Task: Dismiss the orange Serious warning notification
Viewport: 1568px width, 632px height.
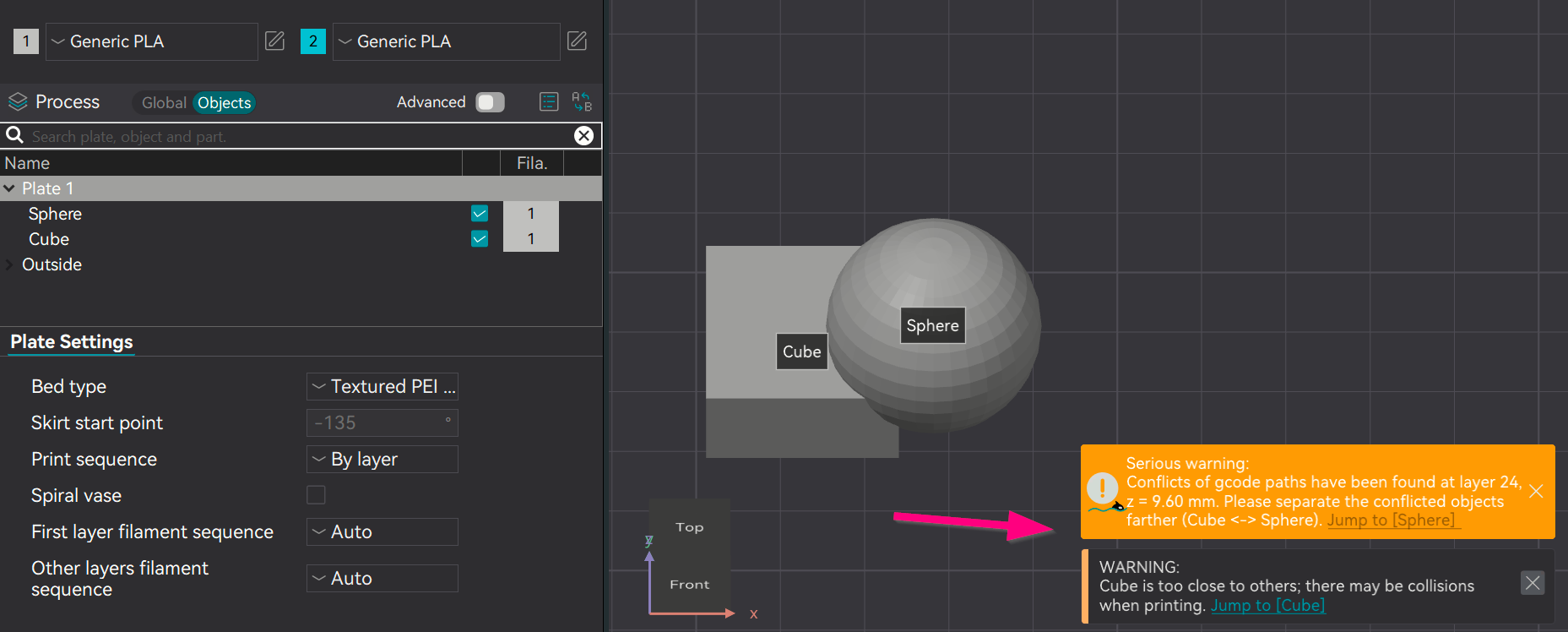Action: pos(1536,491)
